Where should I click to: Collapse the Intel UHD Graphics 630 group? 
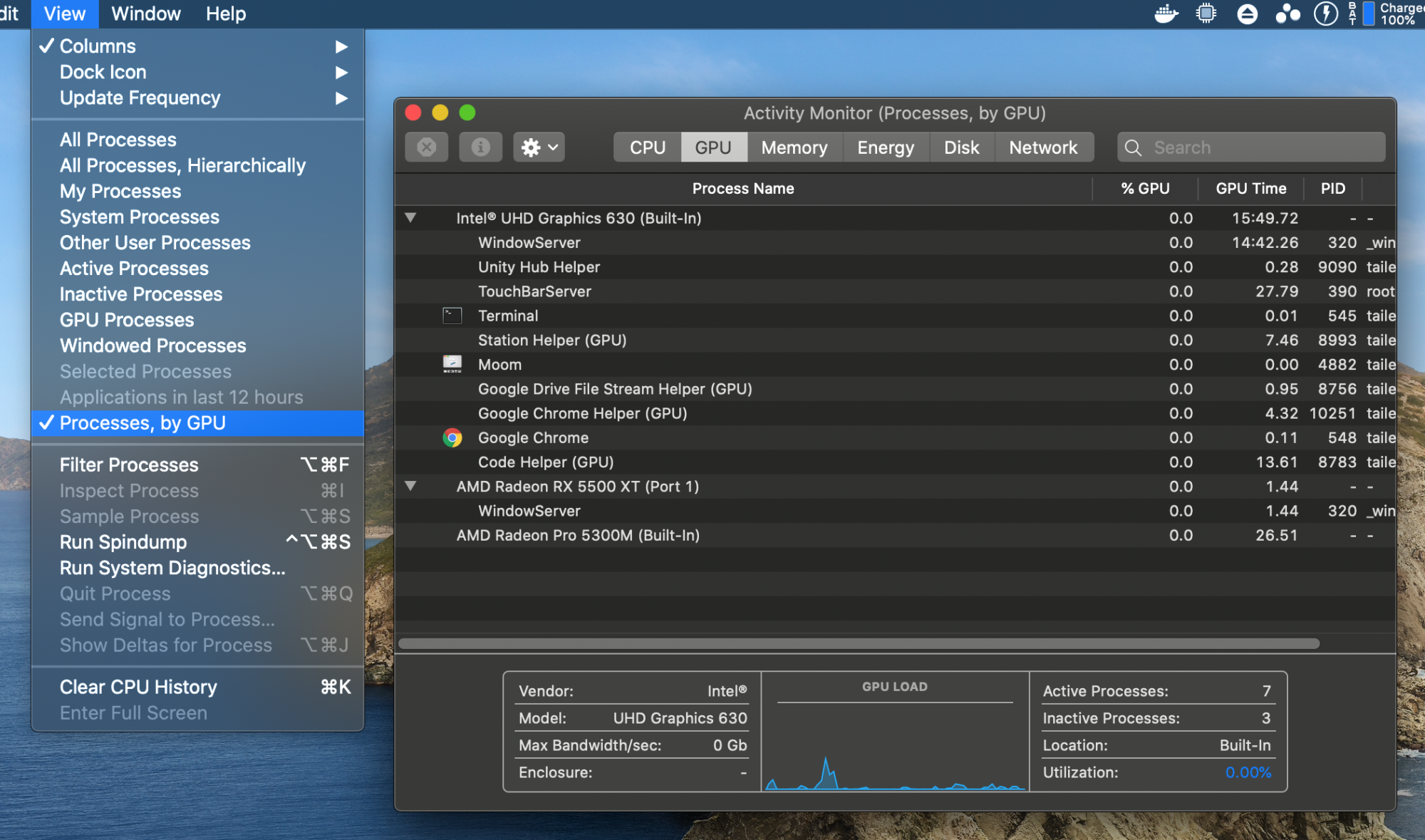[x=410, y=218]
